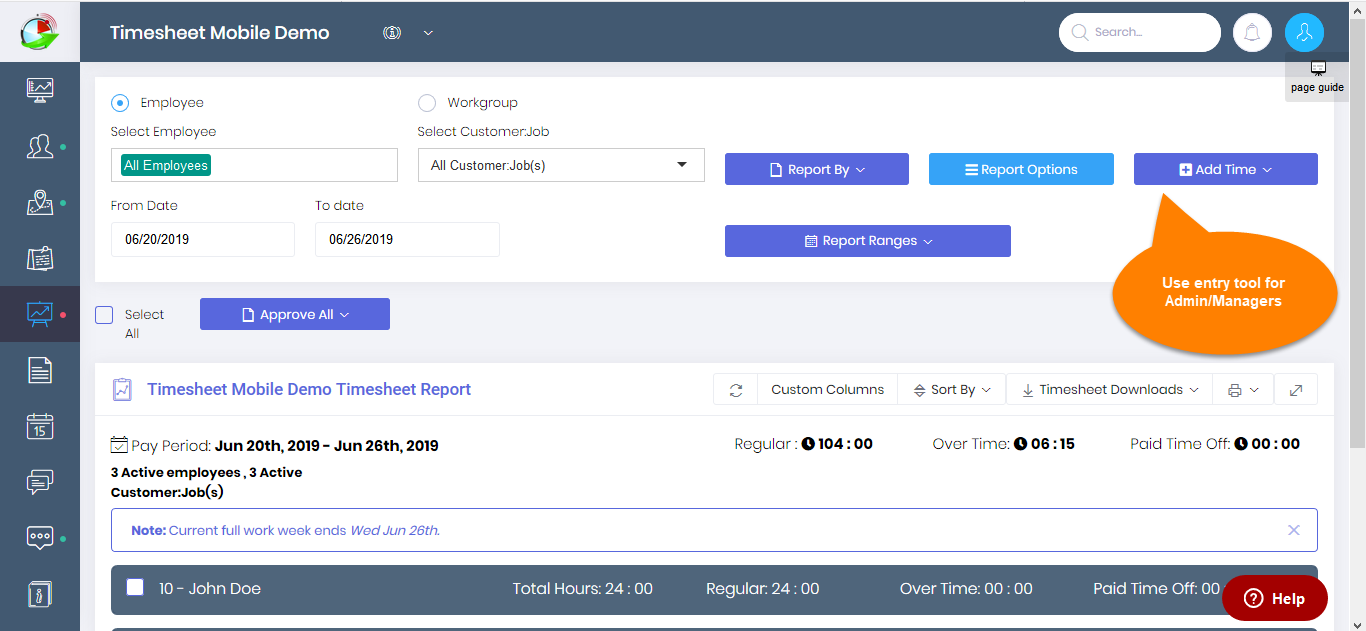The height and width of the screenshot is (631, 1366).
Task: Open the chat messages icon in the sidebar
Action: coord(40,481)
